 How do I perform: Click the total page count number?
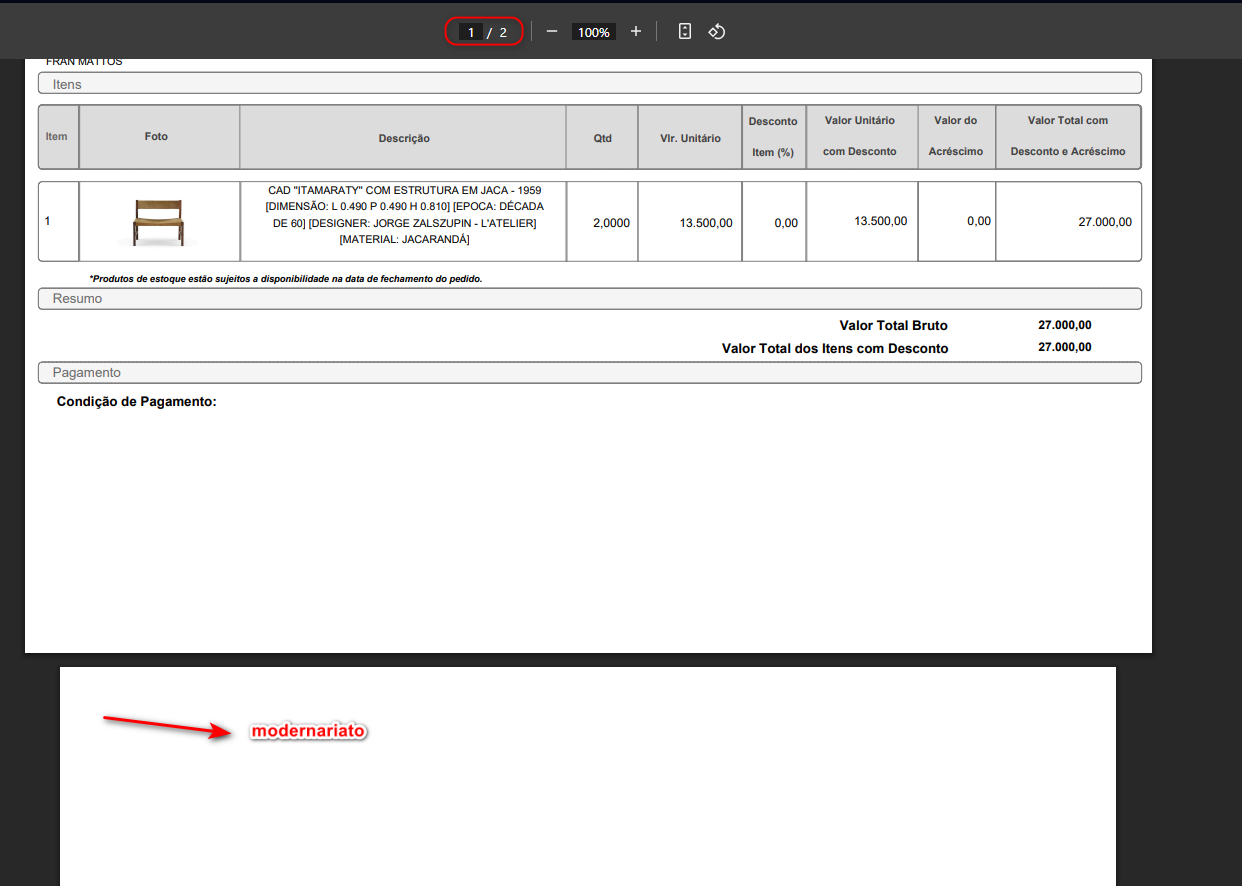click(x=503, y=32)
